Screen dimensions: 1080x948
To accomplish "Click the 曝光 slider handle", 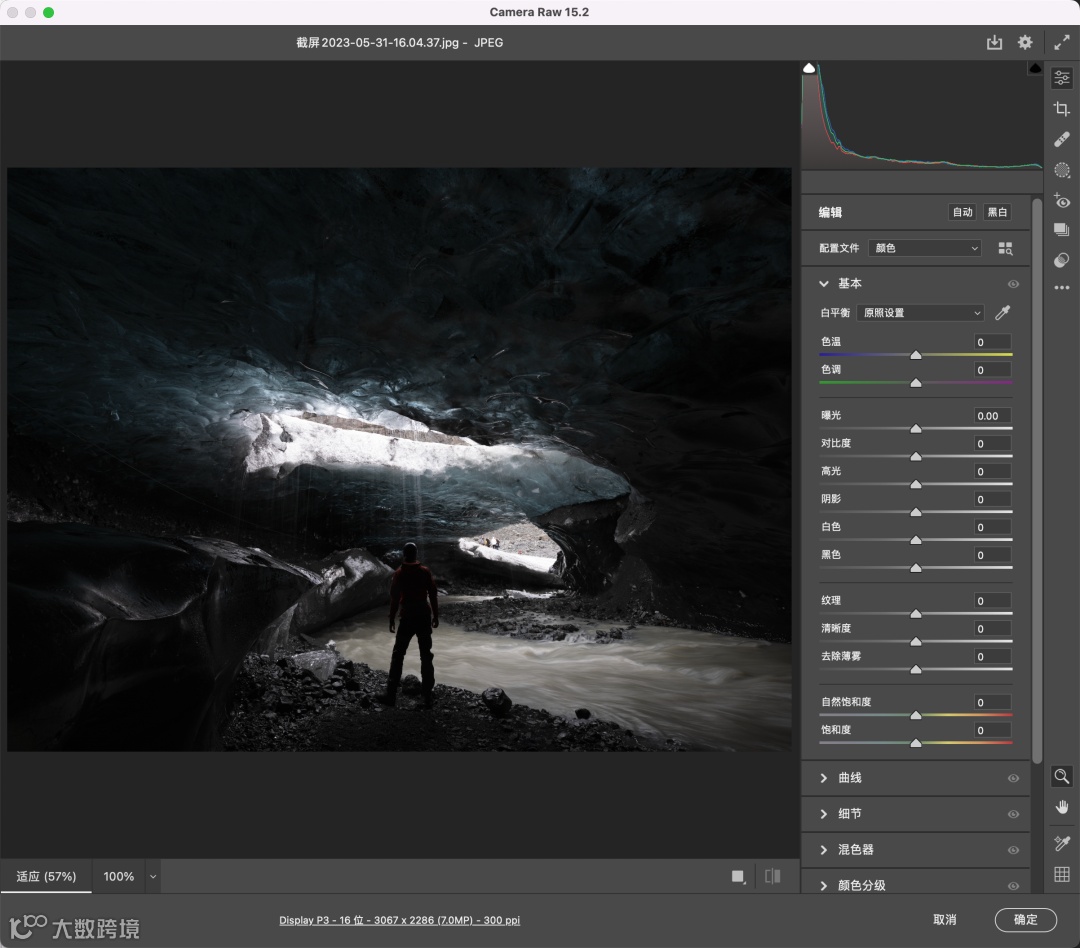I will (x=915, y=429).
